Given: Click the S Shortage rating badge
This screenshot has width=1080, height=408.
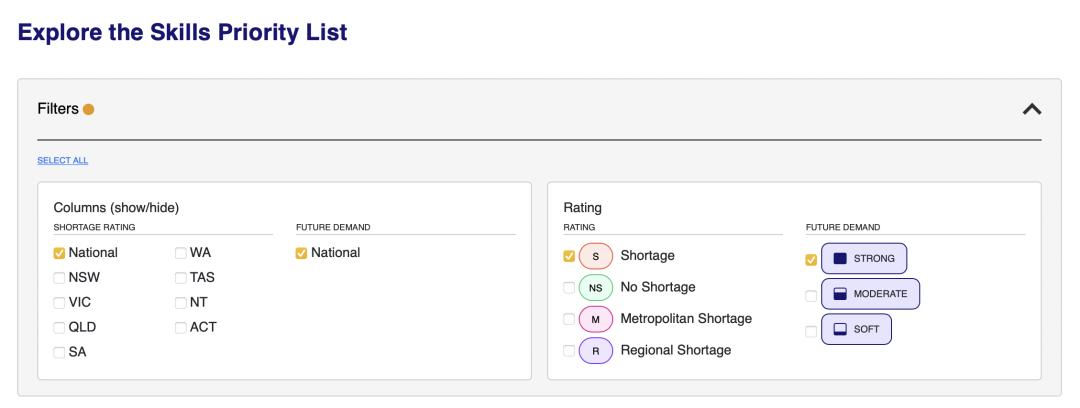Looking at the screenshot, I should (x=596, y=257).
